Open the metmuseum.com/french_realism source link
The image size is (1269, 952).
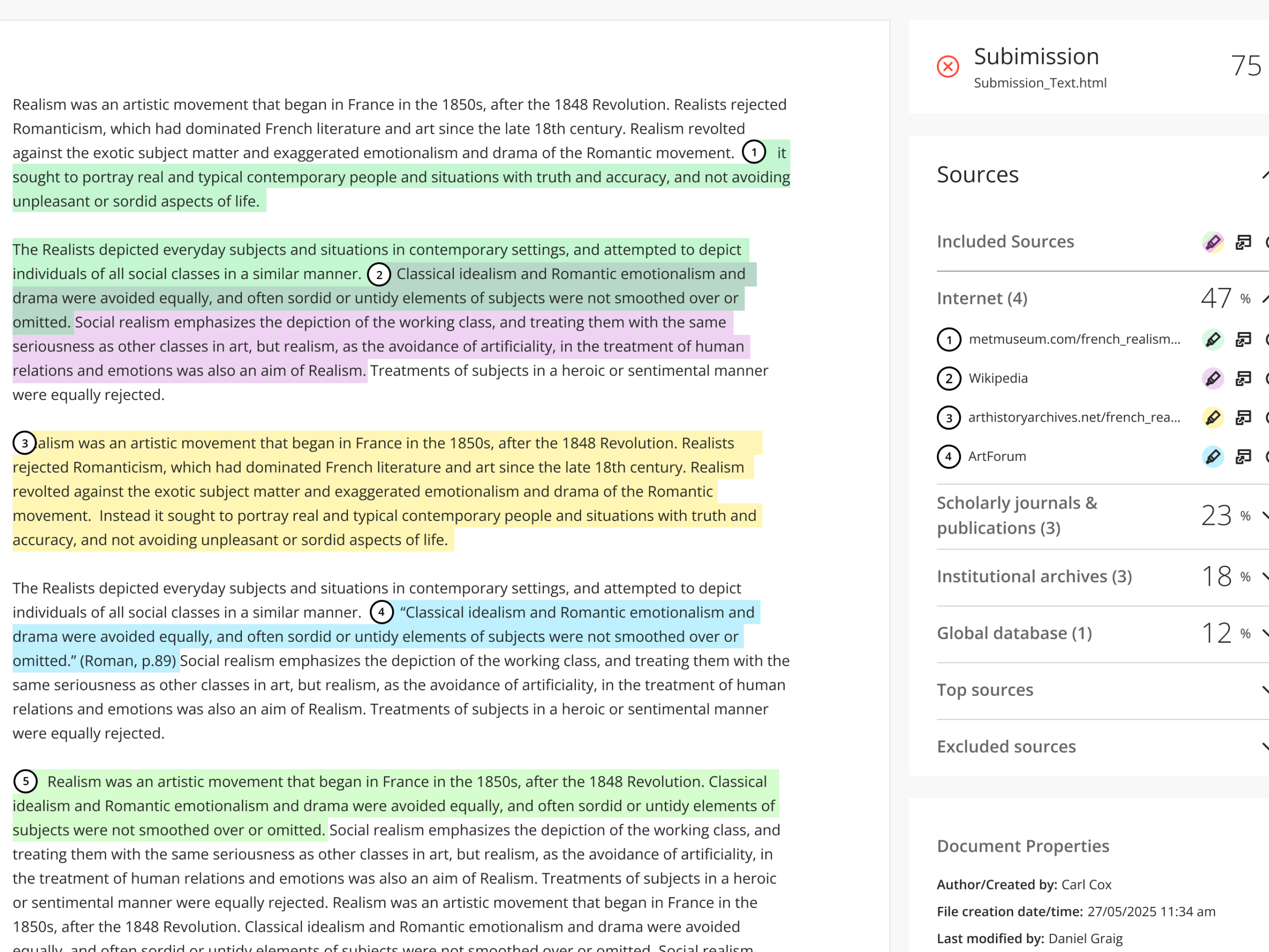pos(1074,339)
